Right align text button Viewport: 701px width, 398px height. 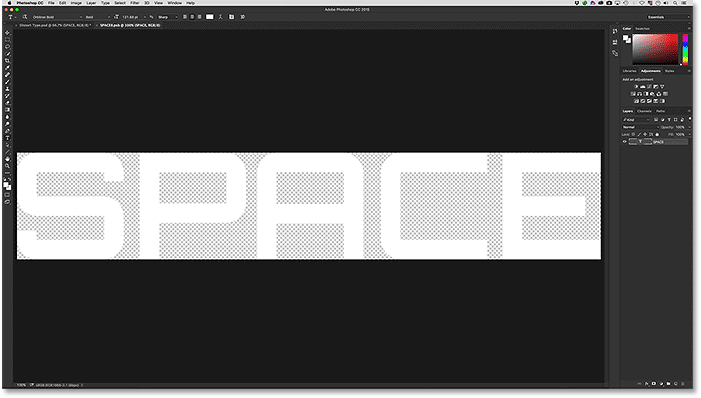(199, 17)
